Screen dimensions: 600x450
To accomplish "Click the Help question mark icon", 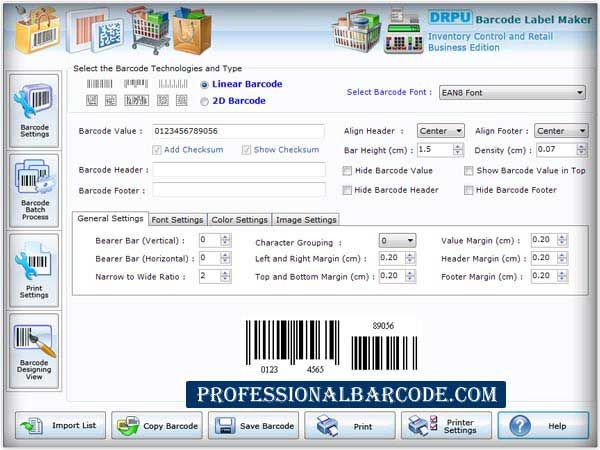I will [x=520, y=426].
